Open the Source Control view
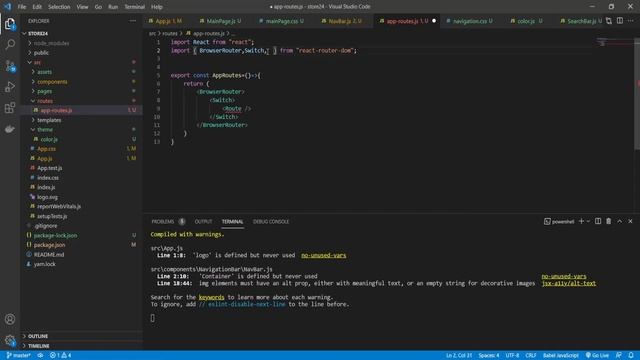Image resolution: width=640 pixels, height=360 pixels. (x=10, y=66)
